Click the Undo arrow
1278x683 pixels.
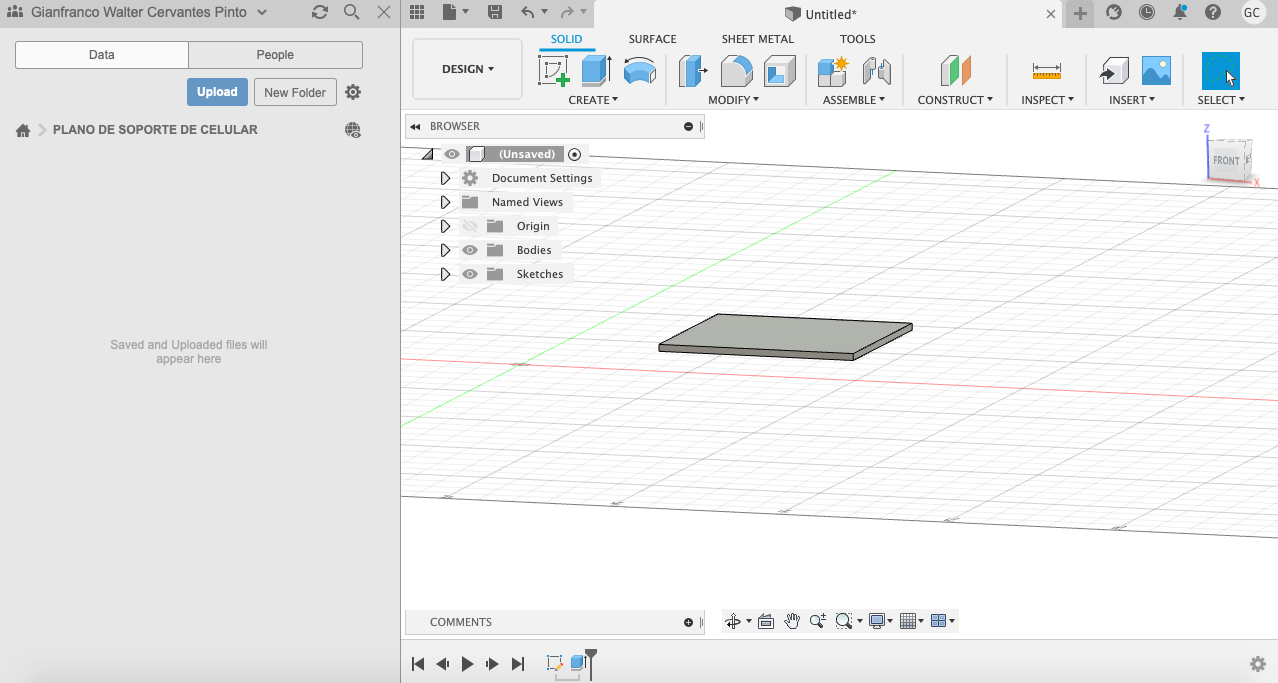coord(528,13)
